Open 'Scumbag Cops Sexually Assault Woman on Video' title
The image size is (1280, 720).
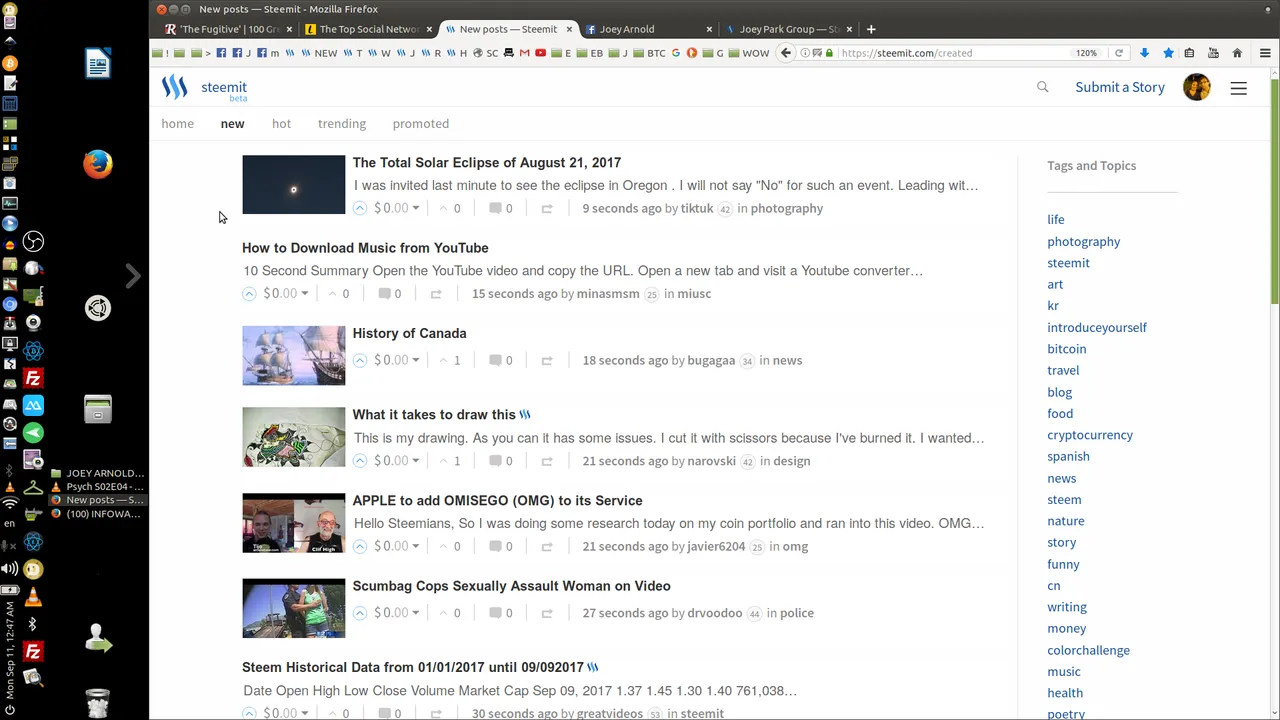[511, 586]
